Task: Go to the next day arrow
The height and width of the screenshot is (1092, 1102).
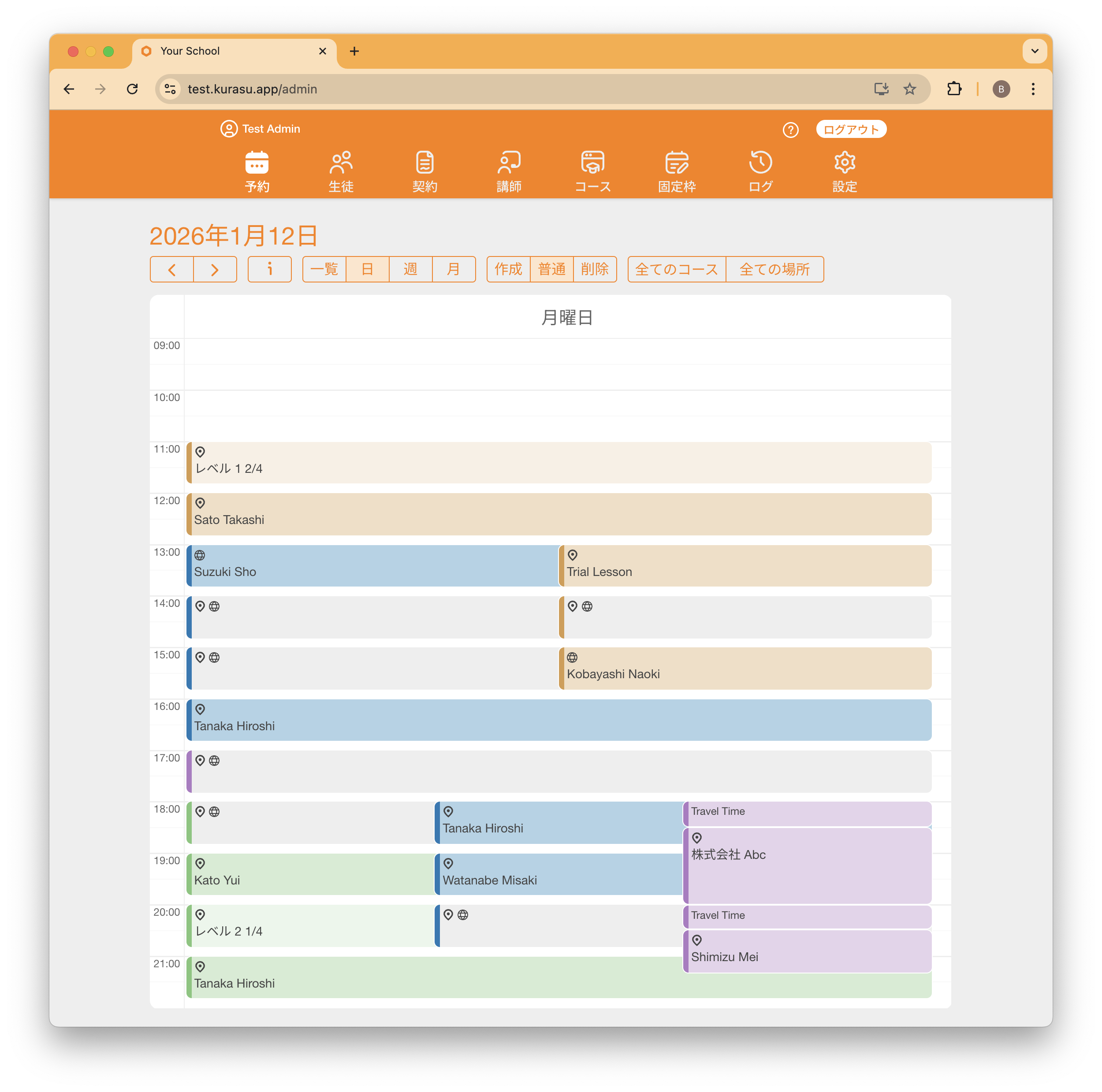Action: pos(215,269)
